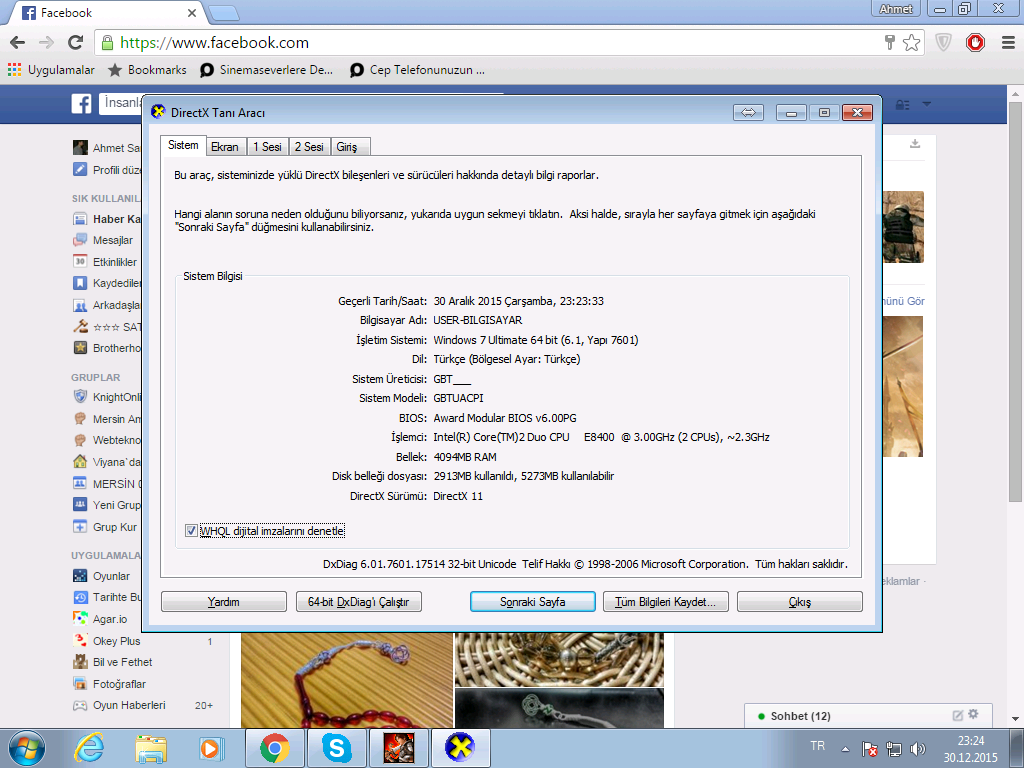Click the 64-bit DxDiag'ı Çalıştır button
Image resolution: width=1024 pixels, height=768 pixels.
359,602
